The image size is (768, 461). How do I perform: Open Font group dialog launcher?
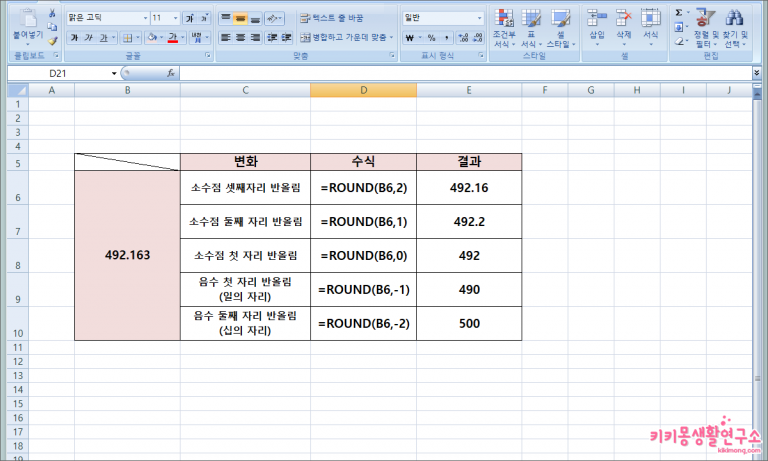[x=208, y=55]
